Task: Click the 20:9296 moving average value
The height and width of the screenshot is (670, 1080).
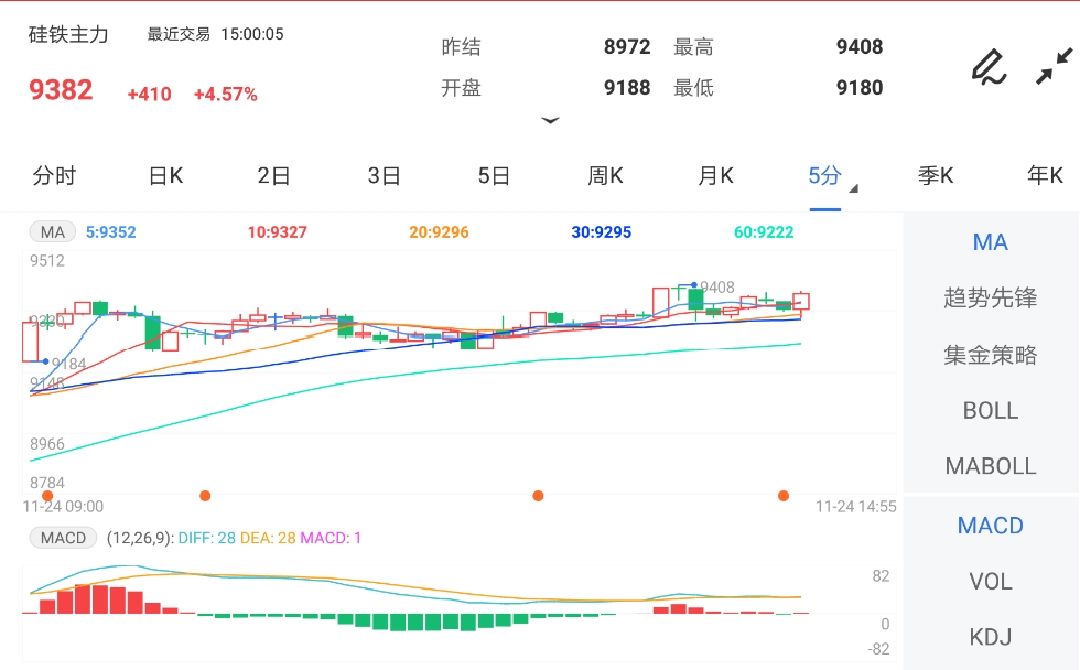Action: click(x=439, y=232)
